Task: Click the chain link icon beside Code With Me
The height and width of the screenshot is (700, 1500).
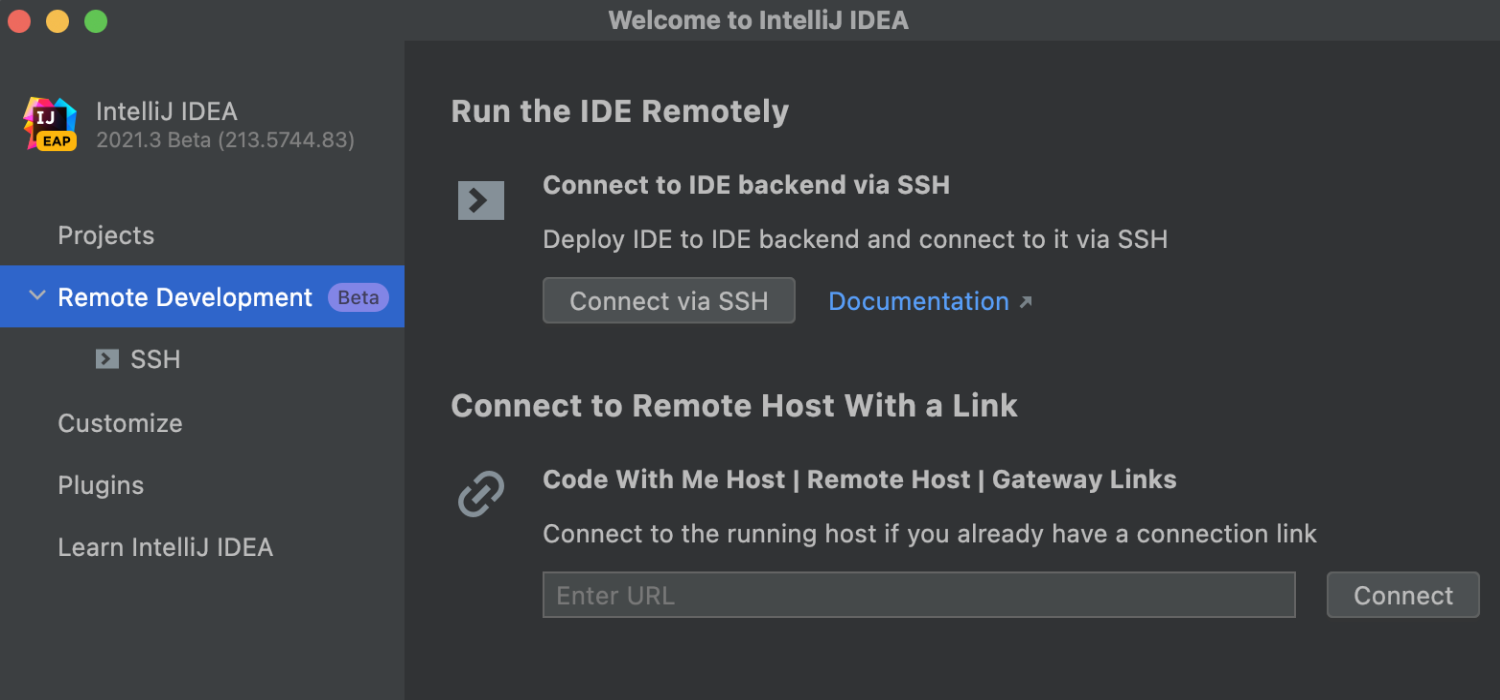Action: click(481, 494)
